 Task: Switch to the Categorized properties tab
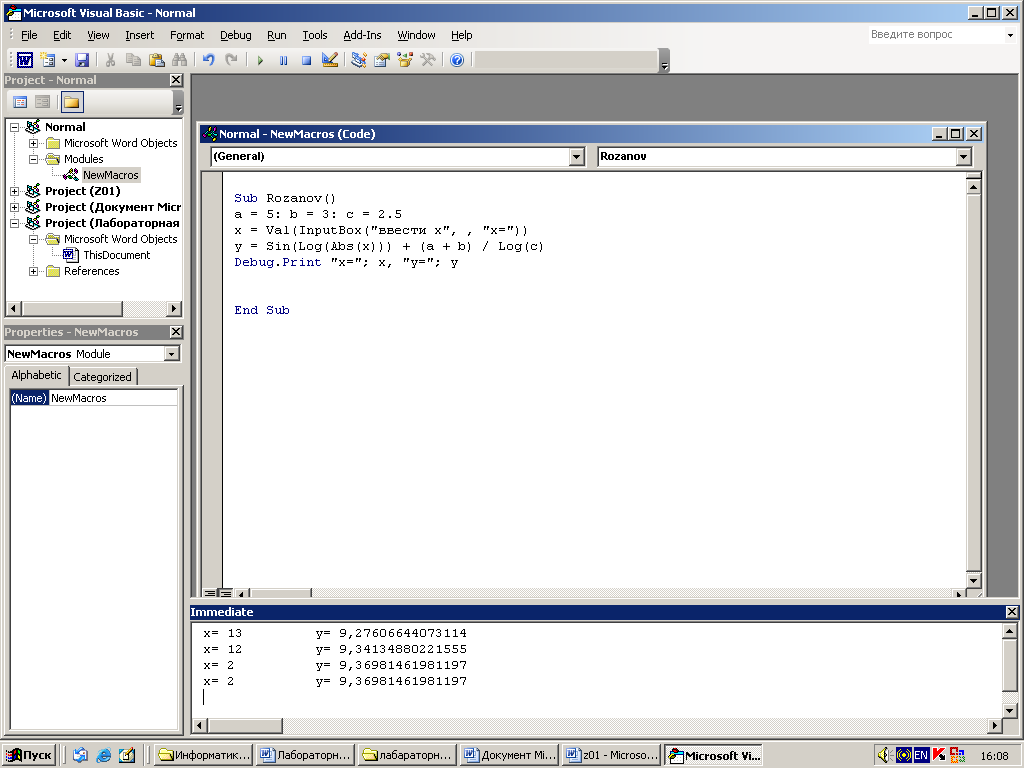click(x=103, y=377)
